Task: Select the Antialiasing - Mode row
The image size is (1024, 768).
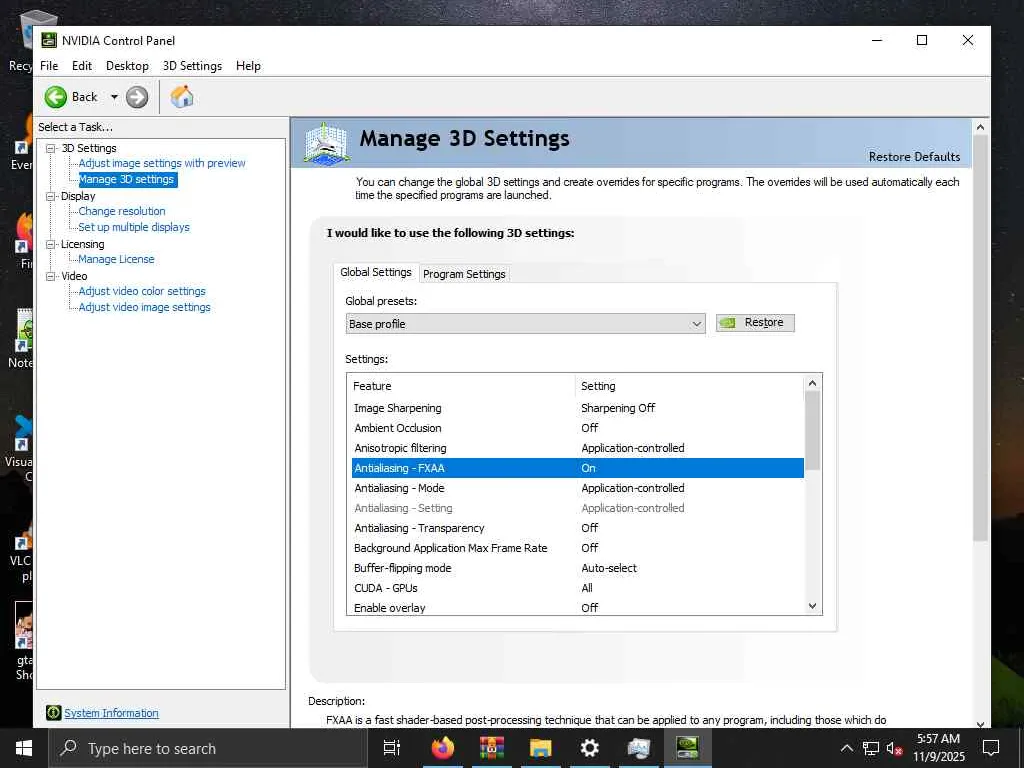Action: click(577, 488)
